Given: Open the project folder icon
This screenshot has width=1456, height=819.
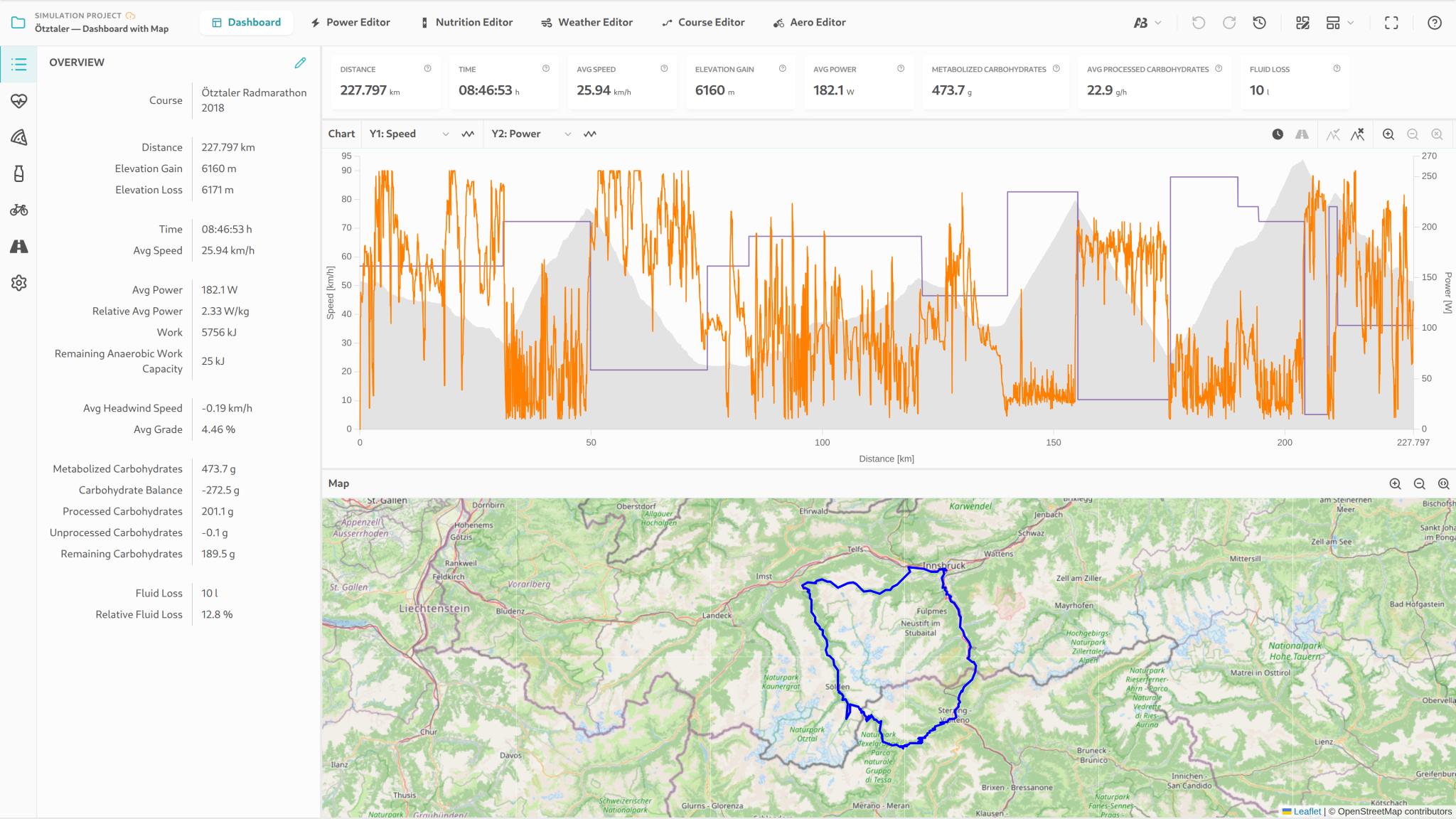Looking at the screenshot, I should coord(18,22).
